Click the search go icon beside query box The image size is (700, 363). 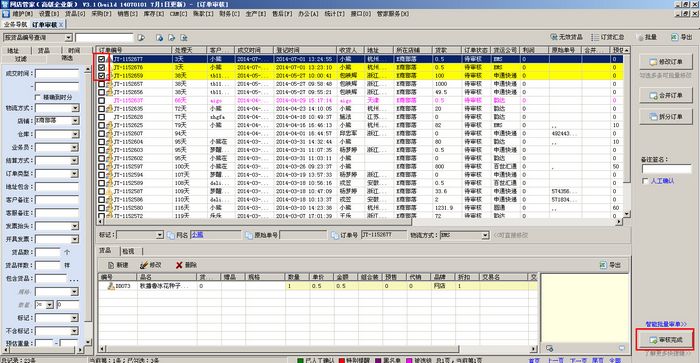pos(141,38)
